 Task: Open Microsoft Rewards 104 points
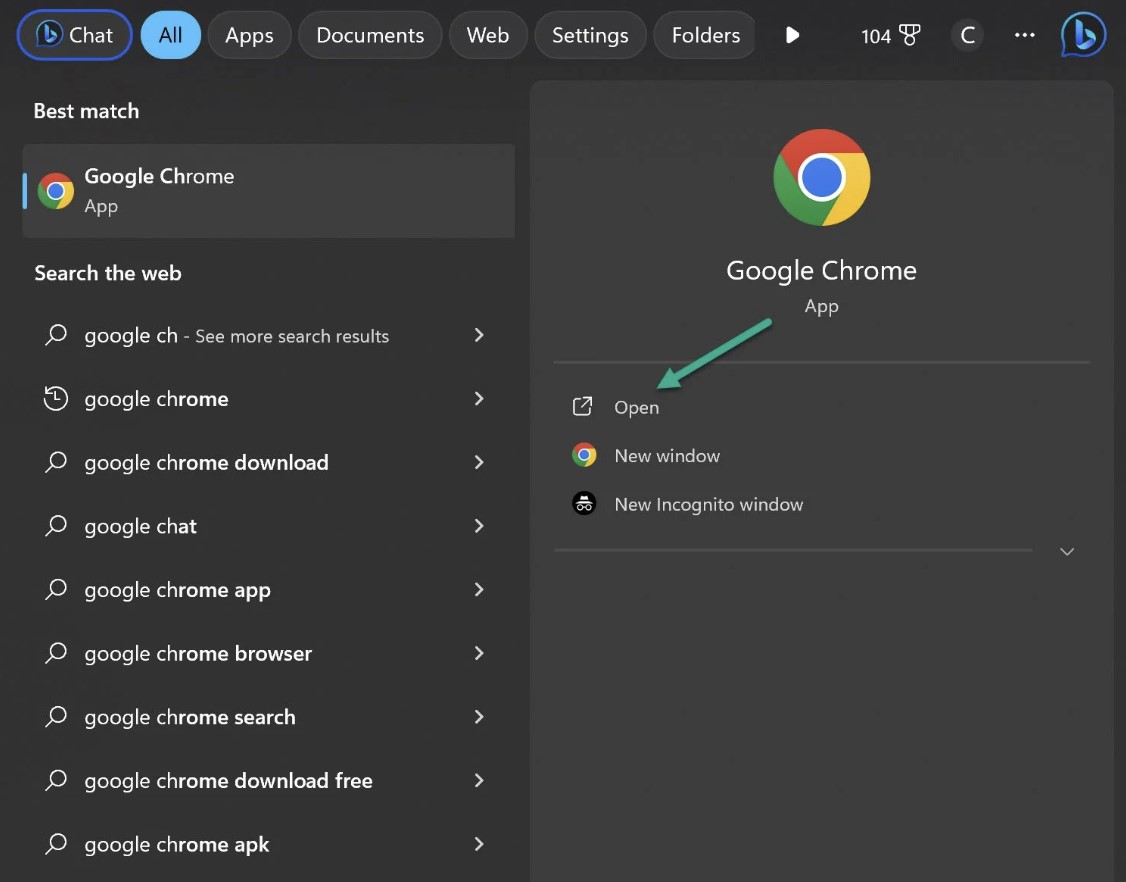[890, 35]
